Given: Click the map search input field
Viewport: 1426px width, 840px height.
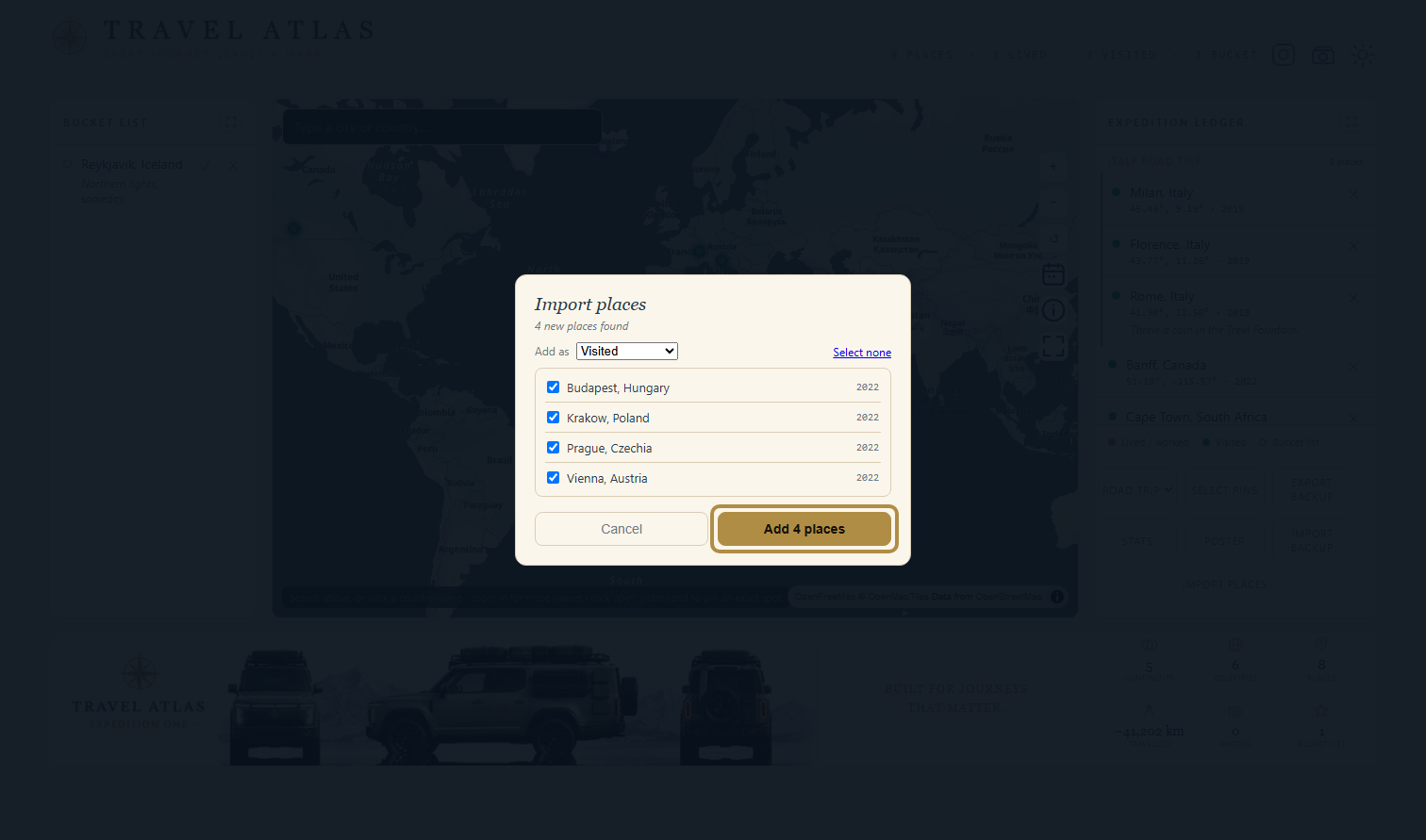Looking at the screenshot, I should [442, 127].
